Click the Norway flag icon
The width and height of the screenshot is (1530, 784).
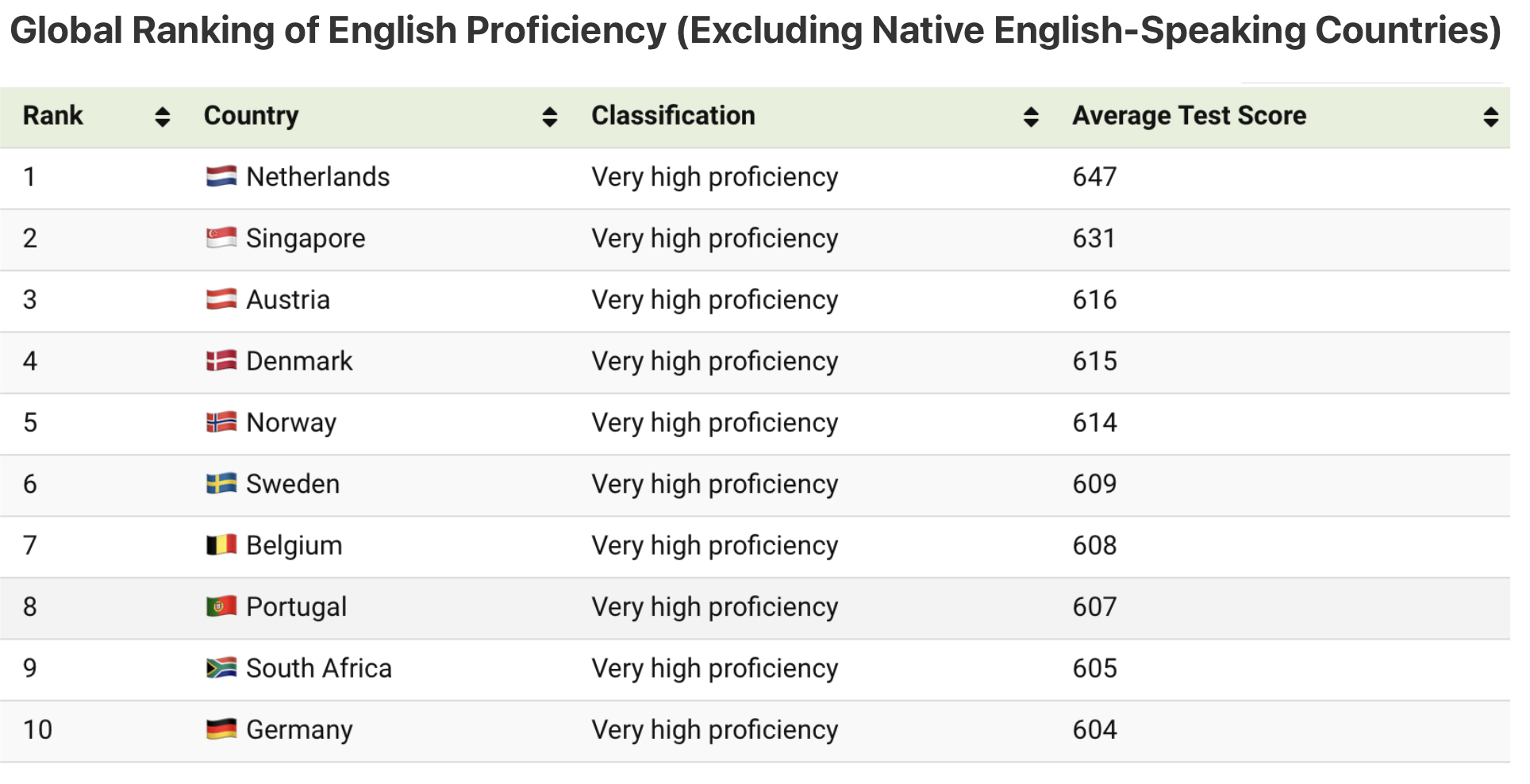click(x=221, y=422)
